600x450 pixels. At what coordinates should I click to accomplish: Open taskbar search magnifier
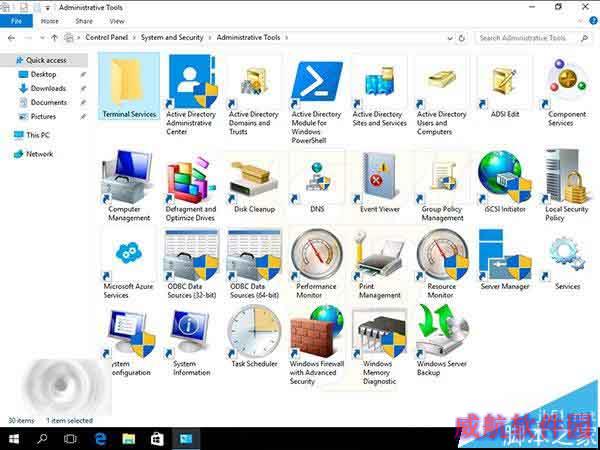coord(42,439)
